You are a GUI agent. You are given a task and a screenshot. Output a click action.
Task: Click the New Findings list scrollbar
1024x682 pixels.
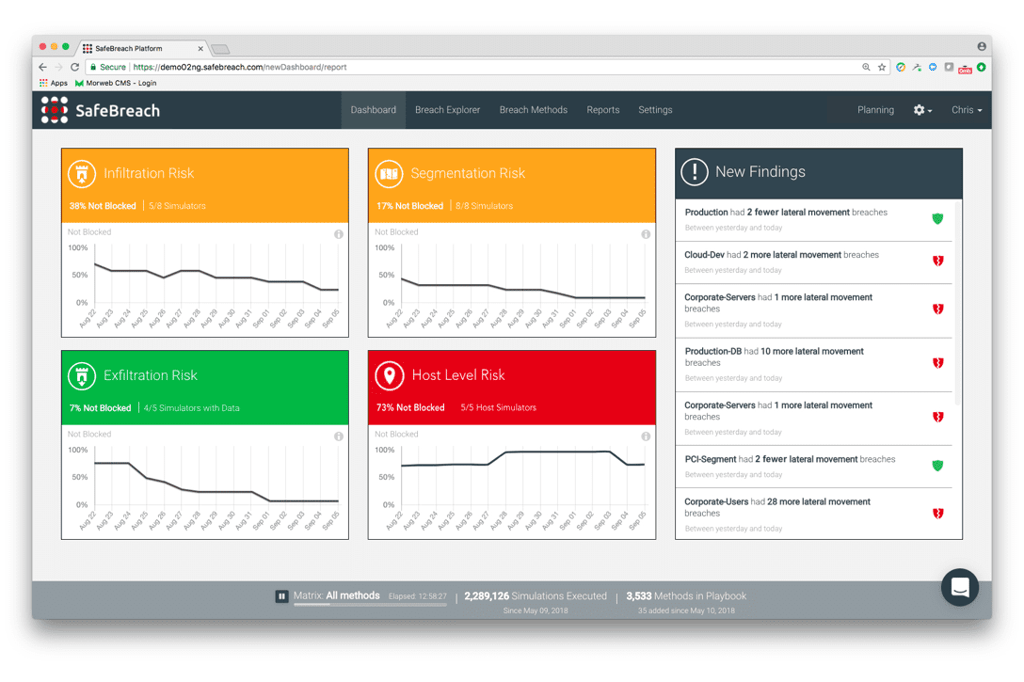tap(957, 304)
